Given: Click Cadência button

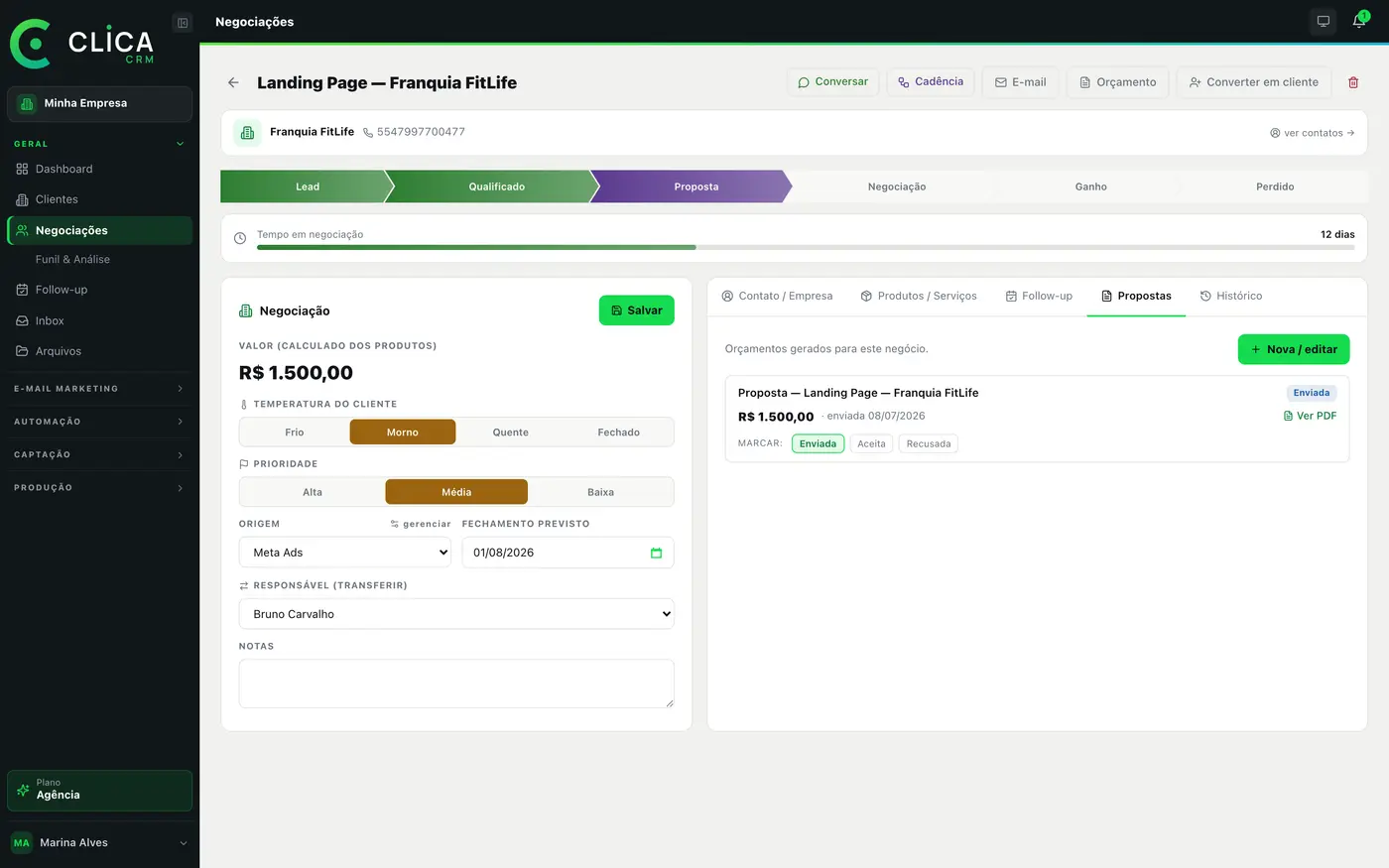Looking at the screenshot, I should pos(931,82).
